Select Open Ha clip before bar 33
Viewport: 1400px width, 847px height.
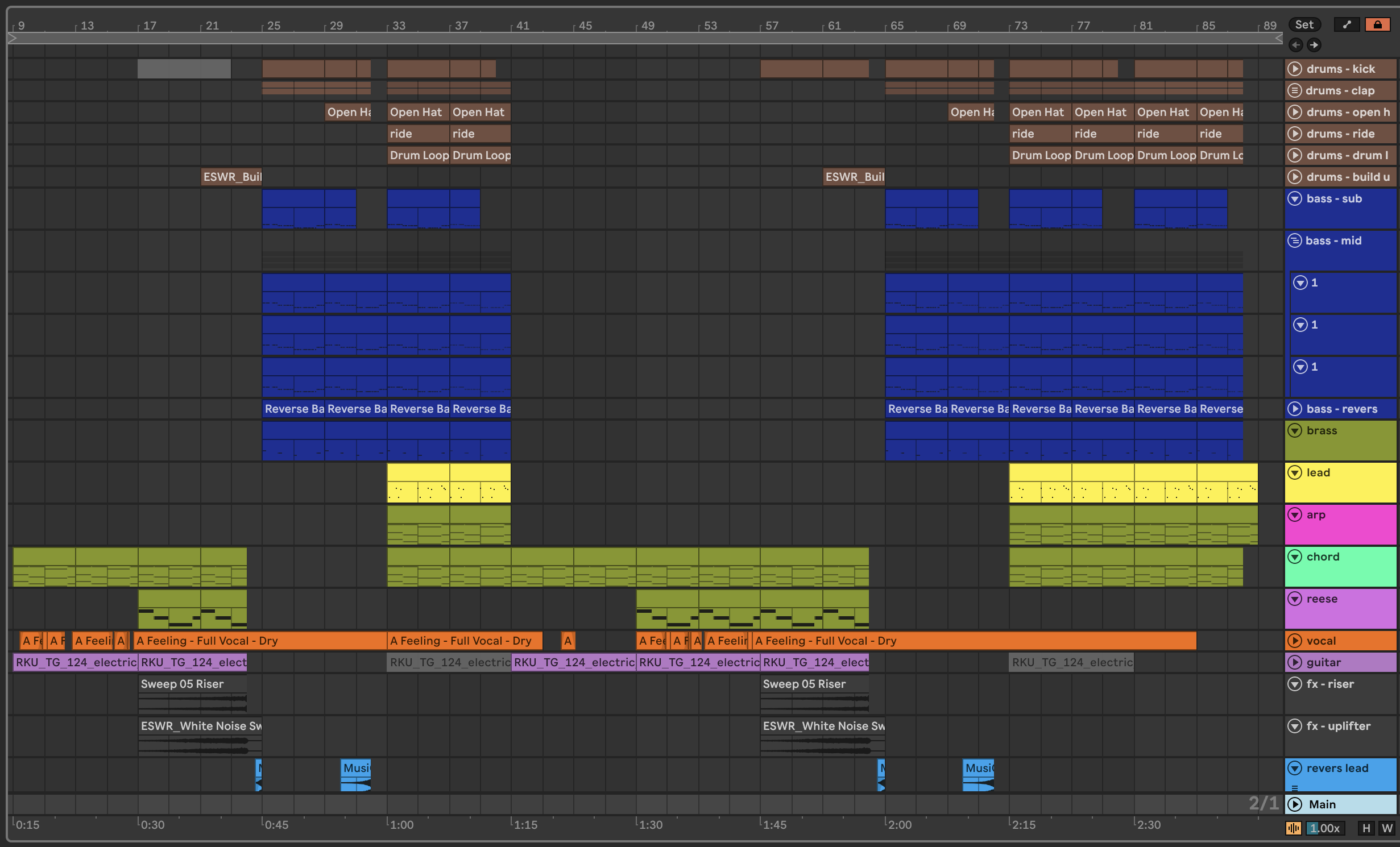tap(348, 112)
